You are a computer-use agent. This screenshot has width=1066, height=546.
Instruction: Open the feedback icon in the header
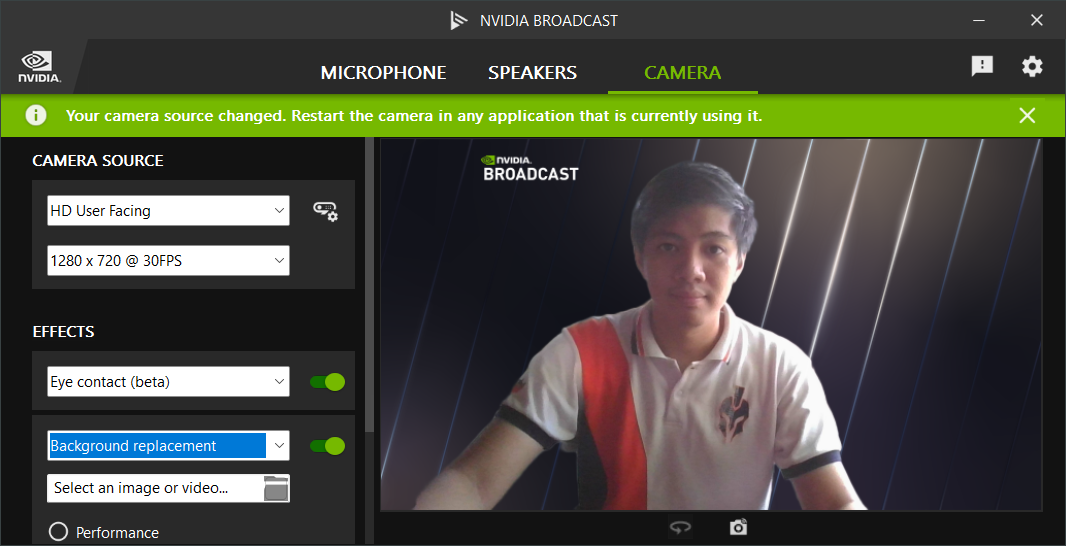point(982,66)
